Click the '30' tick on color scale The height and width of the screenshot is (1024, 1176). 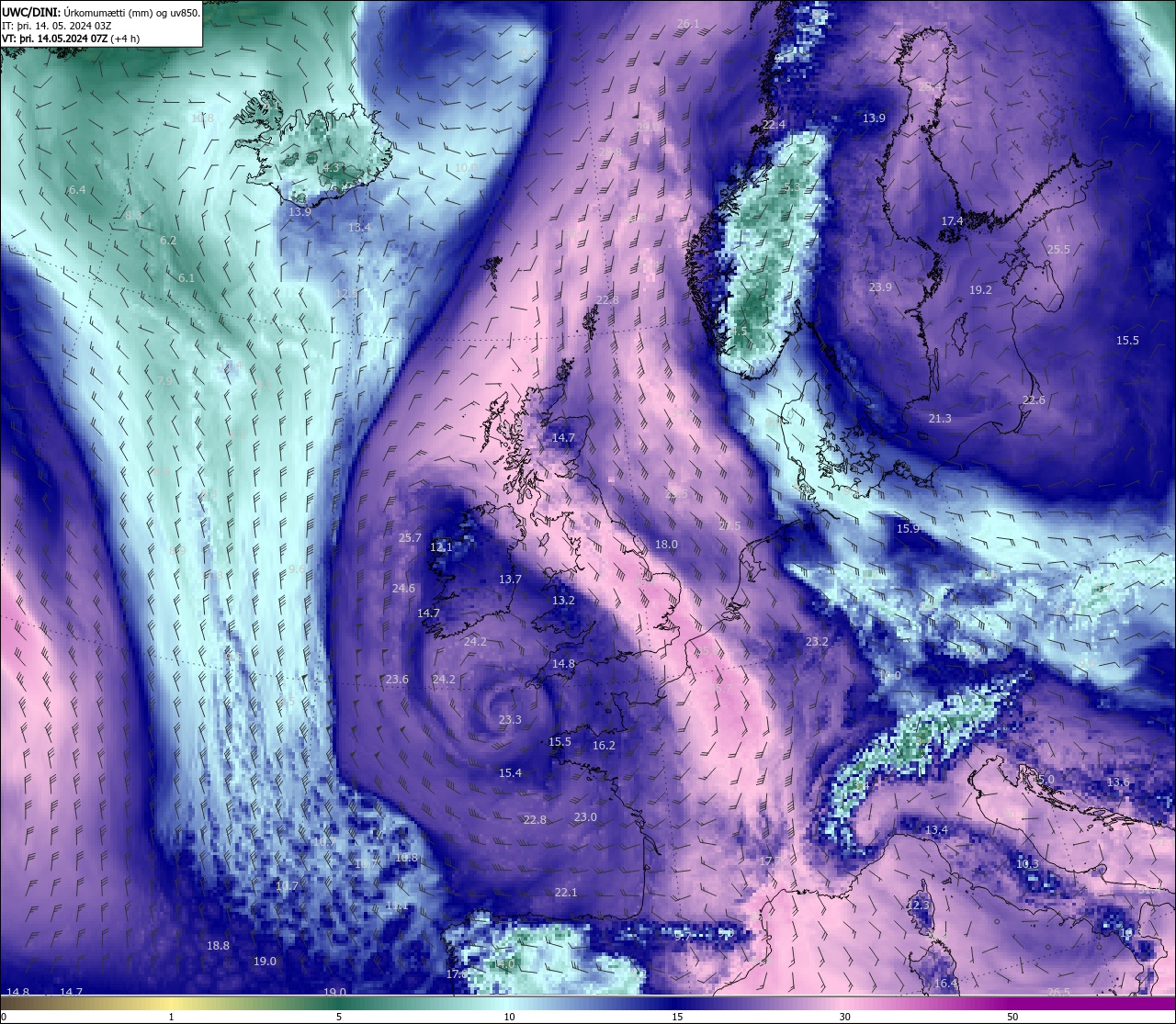(844, 1017)
